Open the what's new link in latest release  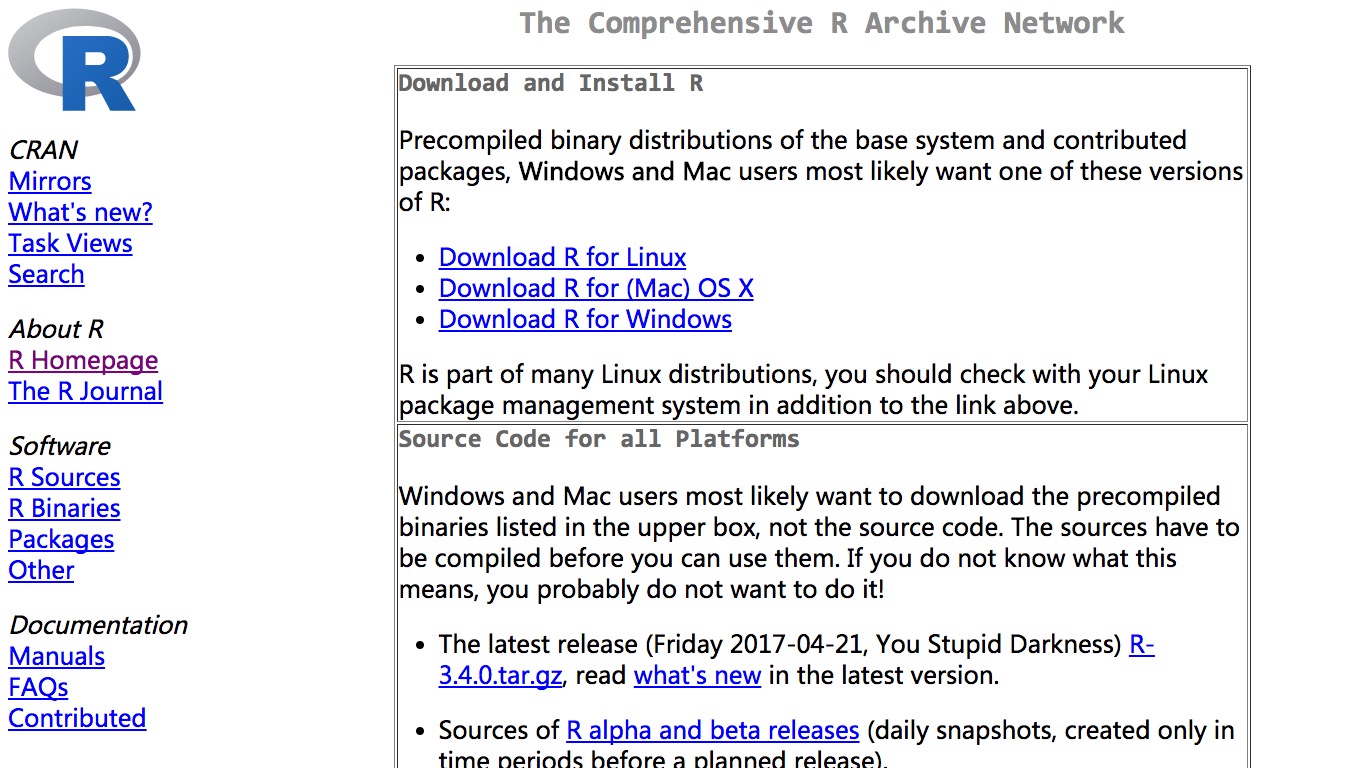point(697,675)
